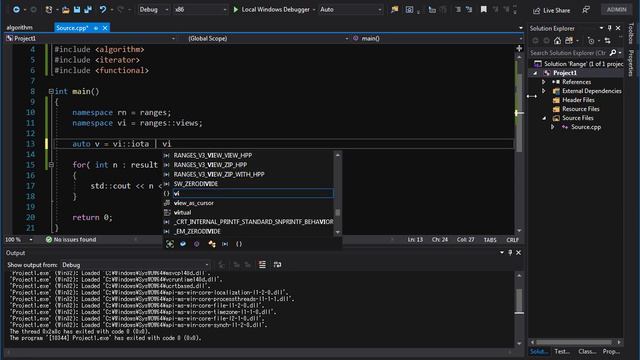The image size is (640, 360).
Task: Open the Global Scope dropdown
Action: click(268, 38)
